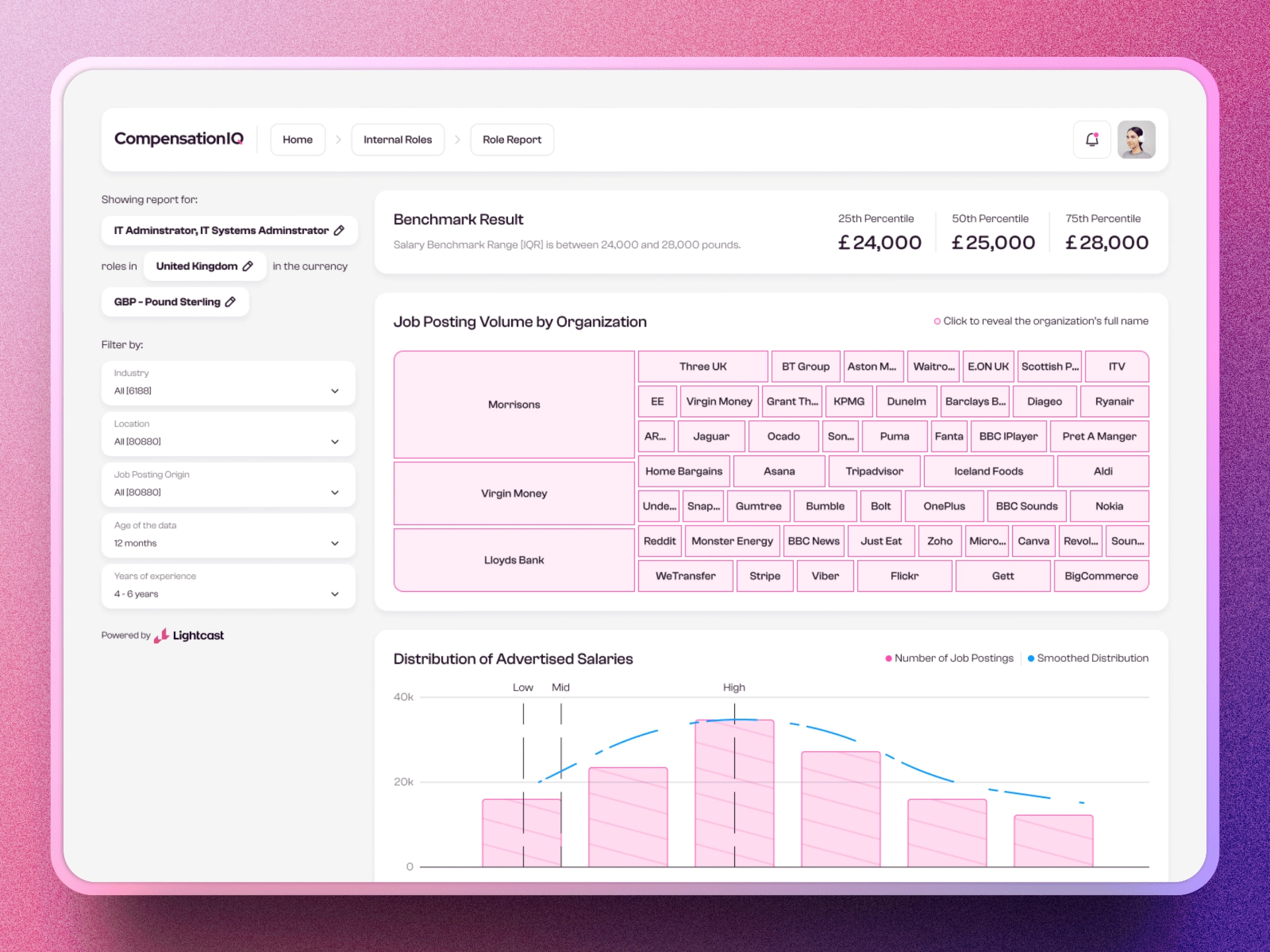This screenshot has height=952, width=1270.
Task: Reveal full name of Scottish P... tile
Action: click(x=1050, y=366)
